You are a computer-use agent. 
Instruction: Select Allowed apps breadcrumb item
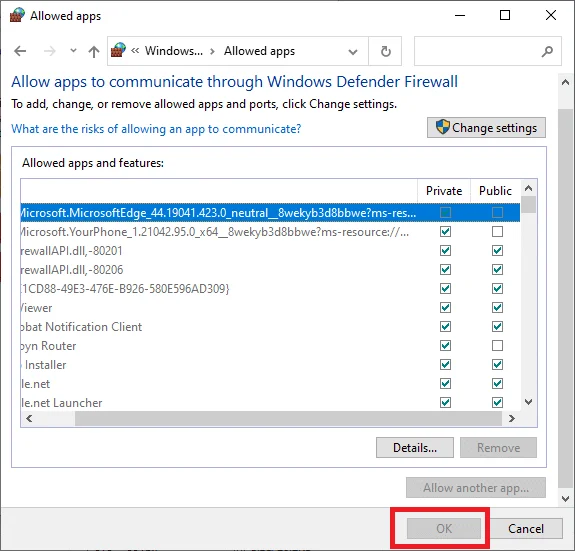tap(259, 51)
